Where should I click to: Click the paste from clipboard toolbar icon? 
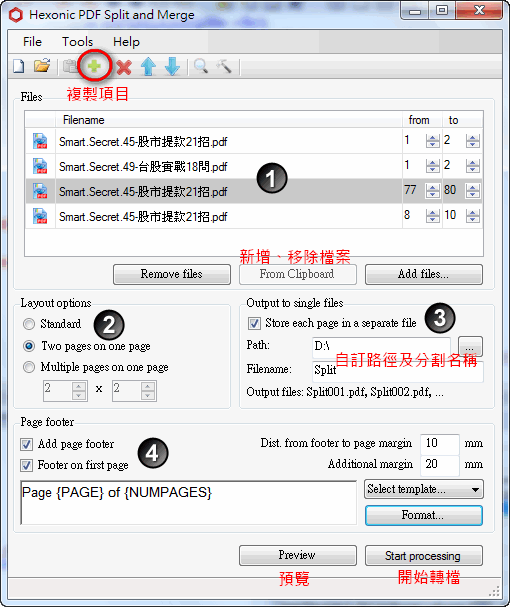[x=70, y=66]
